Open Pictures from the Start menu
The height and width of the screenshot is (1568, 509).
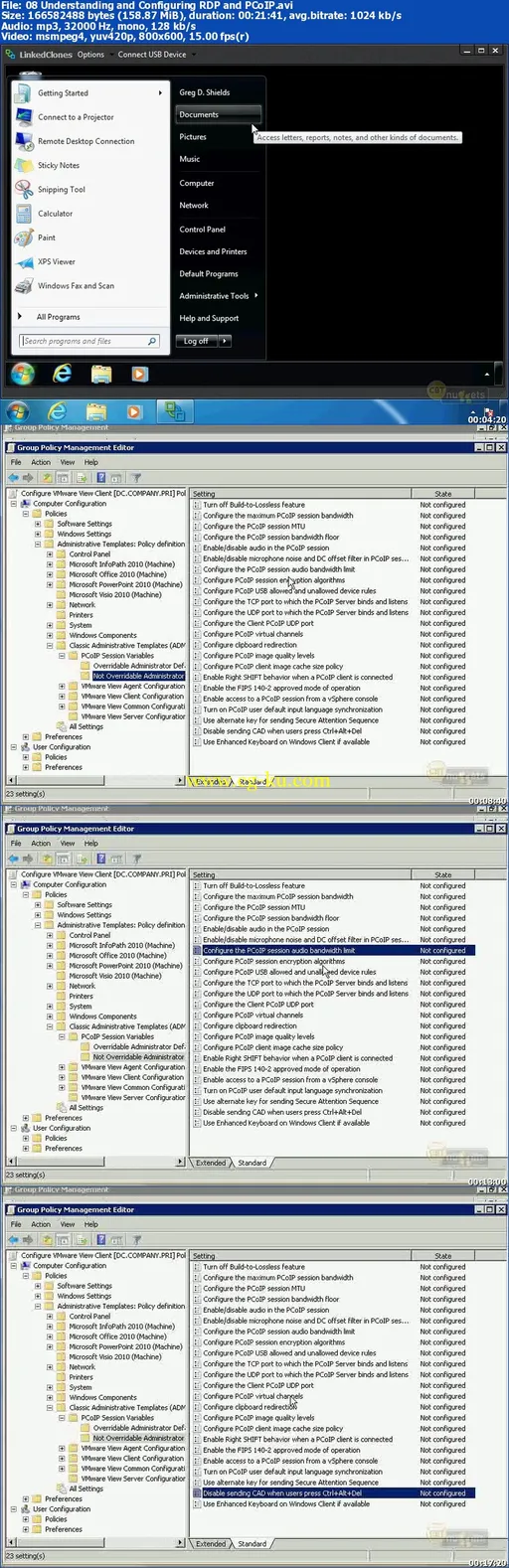pyautogui.click(x=193, y=137)
